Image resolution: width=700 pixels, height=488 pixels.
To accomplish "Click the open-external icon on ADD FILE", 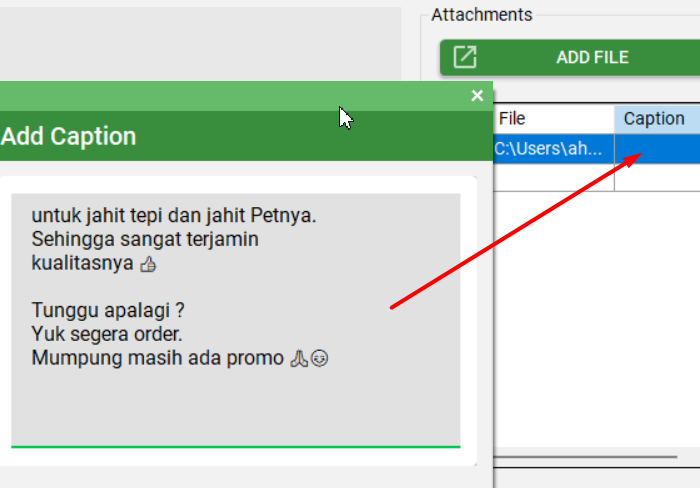I will pos(465,57).
